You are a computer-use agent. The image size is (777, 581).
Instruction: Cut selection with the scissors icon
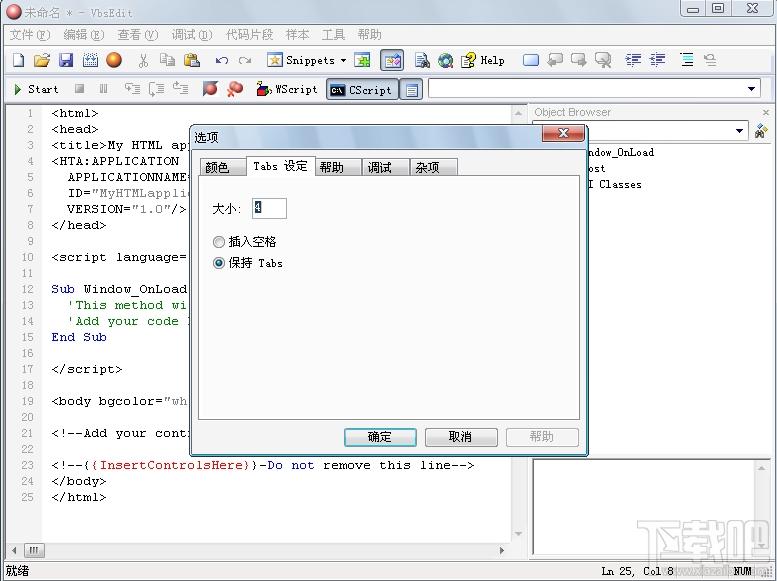[x=143, y=60]
